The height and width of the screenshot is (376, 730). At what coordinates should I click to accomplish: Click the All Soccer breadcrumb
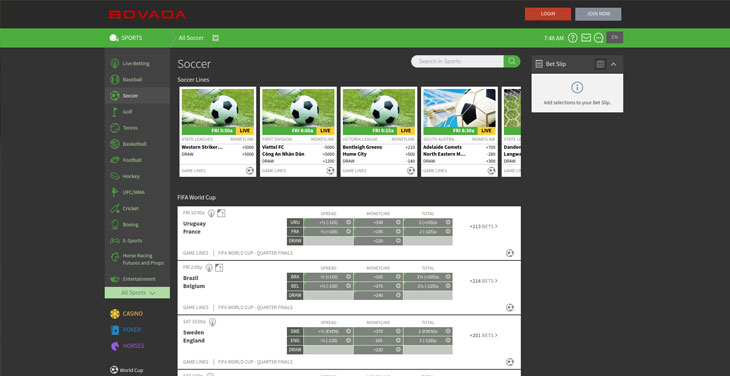[191, 38]
